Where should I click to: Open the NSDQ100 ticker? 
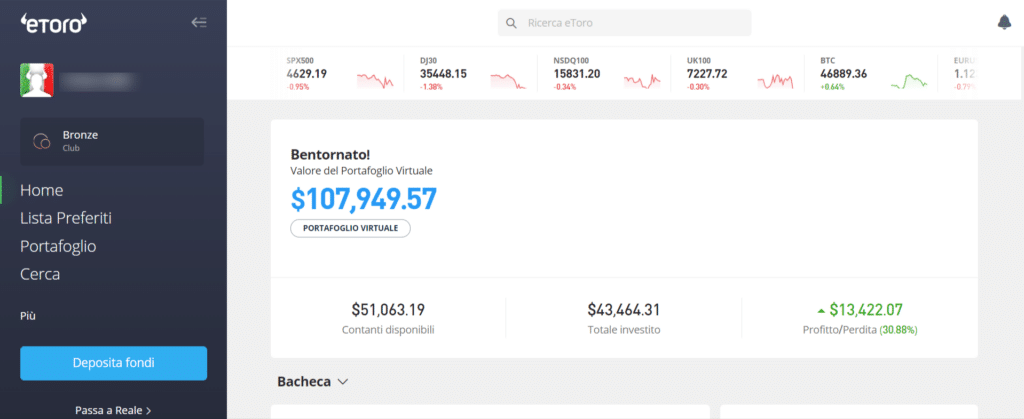(x=606, y=73)
